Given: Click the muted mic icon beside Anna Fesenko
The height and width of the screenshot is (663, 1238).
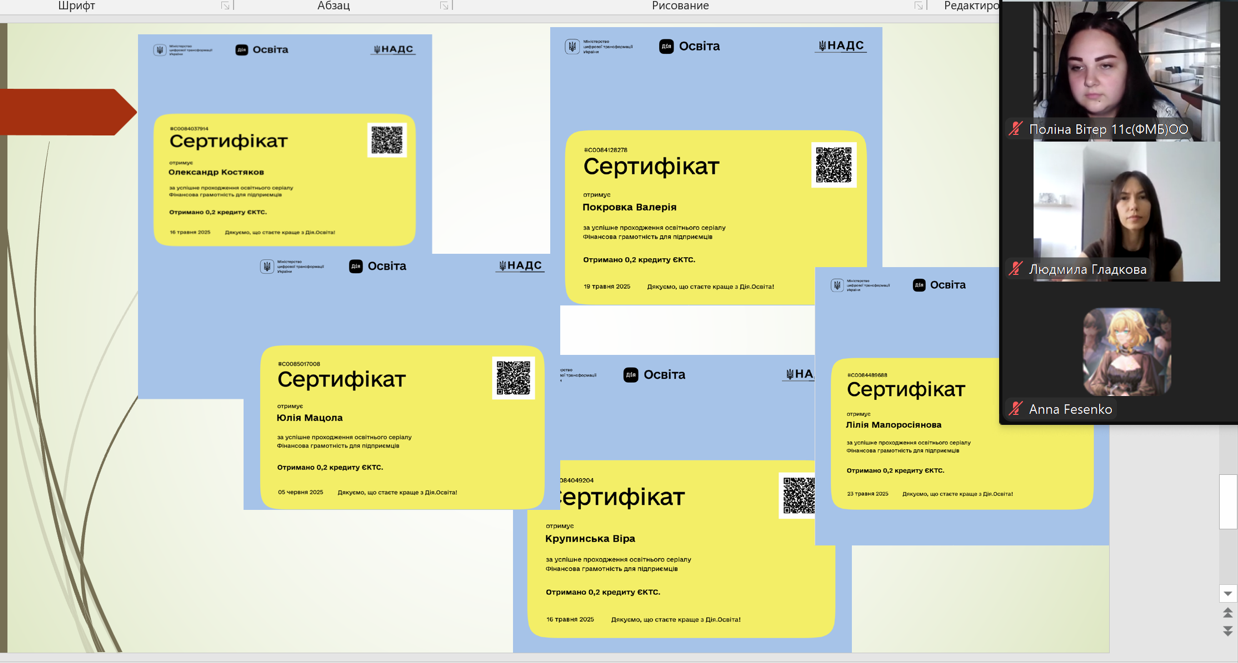Looking at the screenshot, I should coord(1016,409).
